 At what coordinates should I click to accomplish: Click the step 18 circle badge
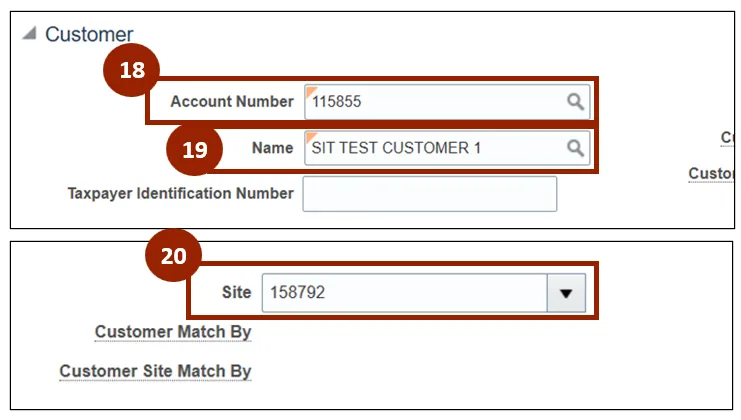pos(131,69)
